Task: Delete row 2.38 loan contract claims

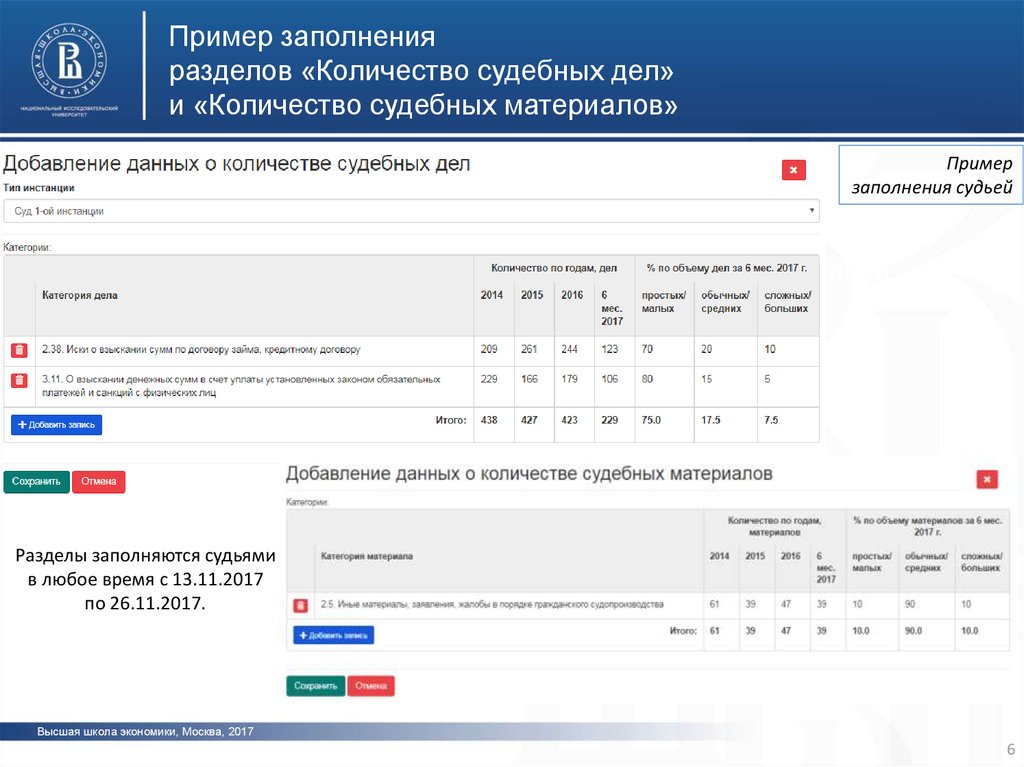Action: [19, 350]
